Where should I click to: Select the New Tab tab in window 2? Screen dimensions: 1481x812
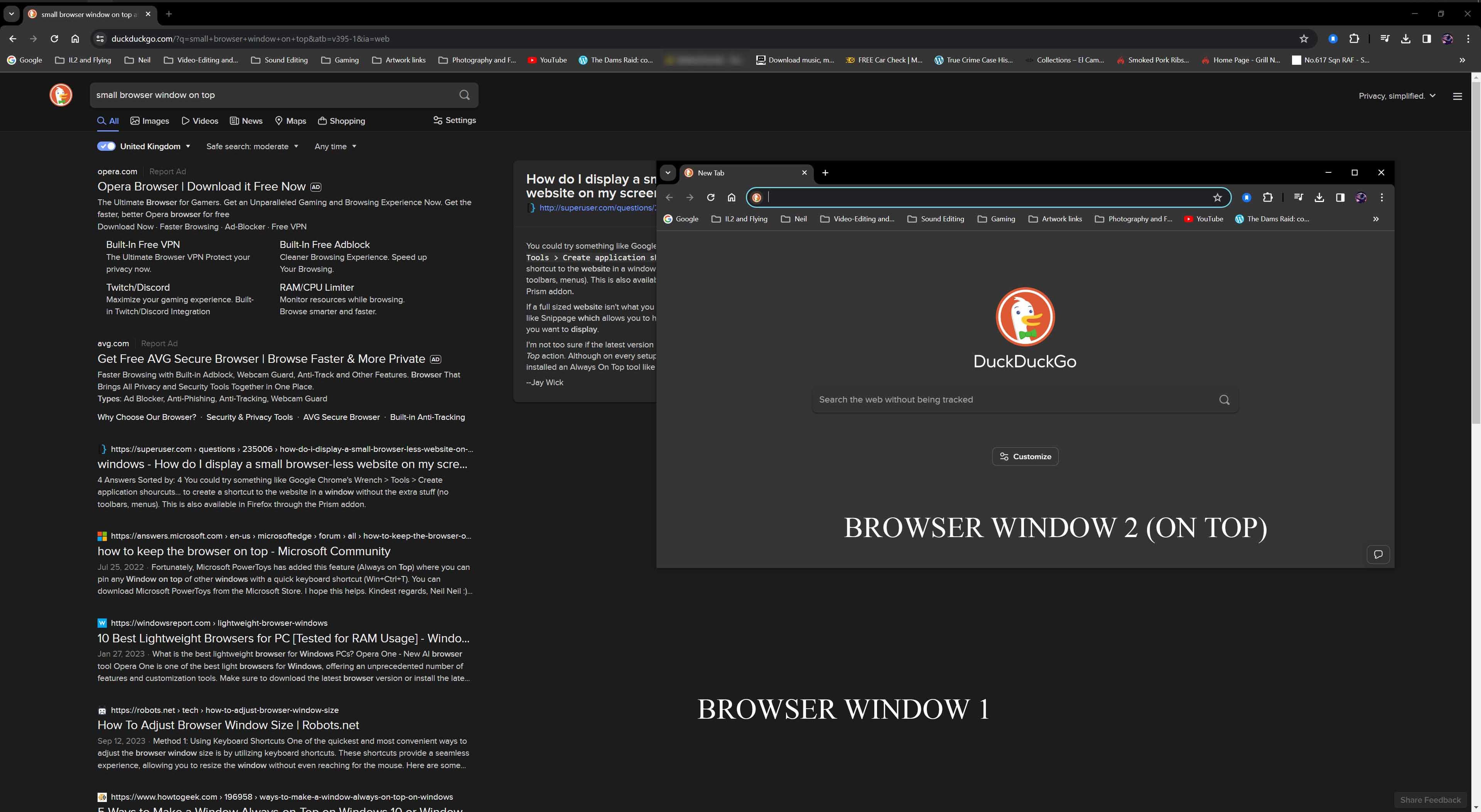pos(746,172)
